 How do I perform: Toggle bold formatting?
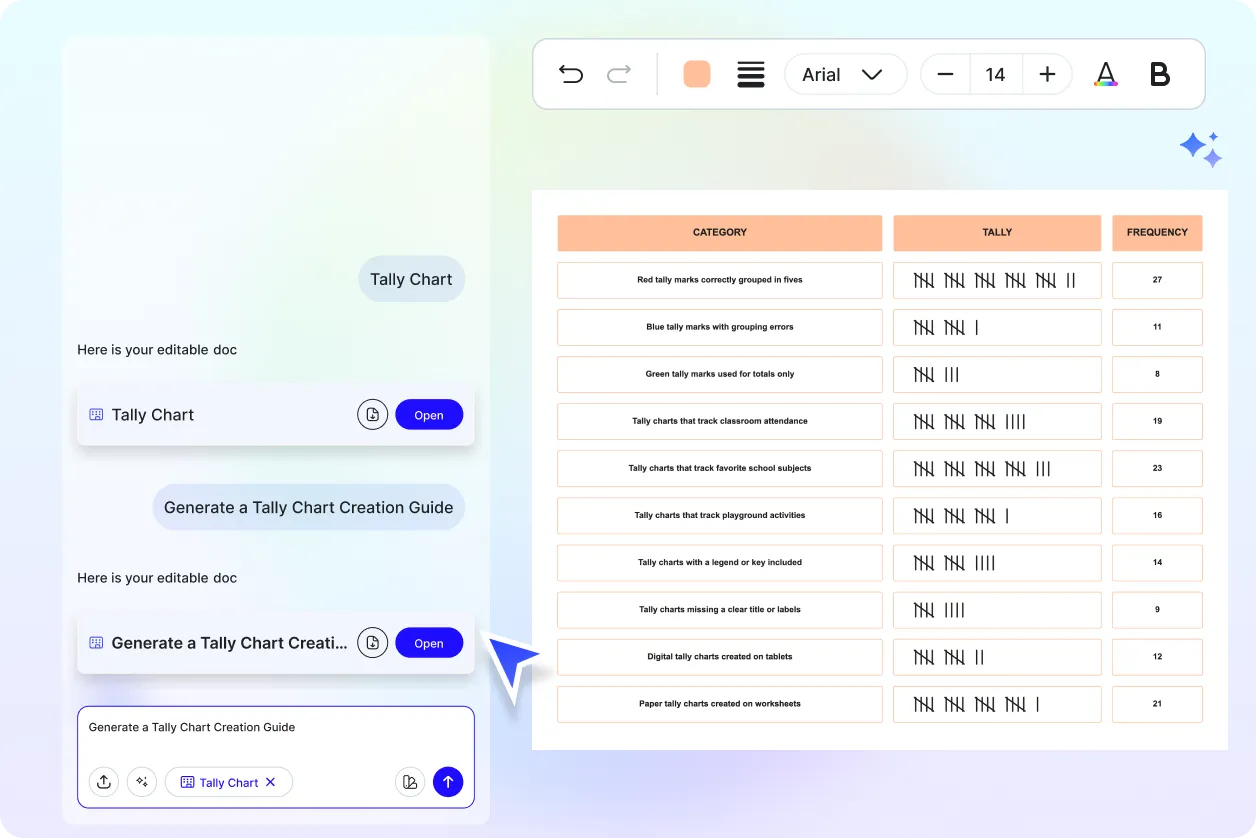[x=1159, y=73]
